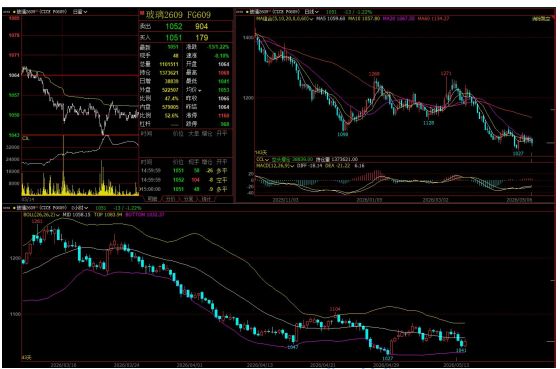Click the yellow dot marker in the hourly chart header
The image size is (560, 369).
(14, 208)
